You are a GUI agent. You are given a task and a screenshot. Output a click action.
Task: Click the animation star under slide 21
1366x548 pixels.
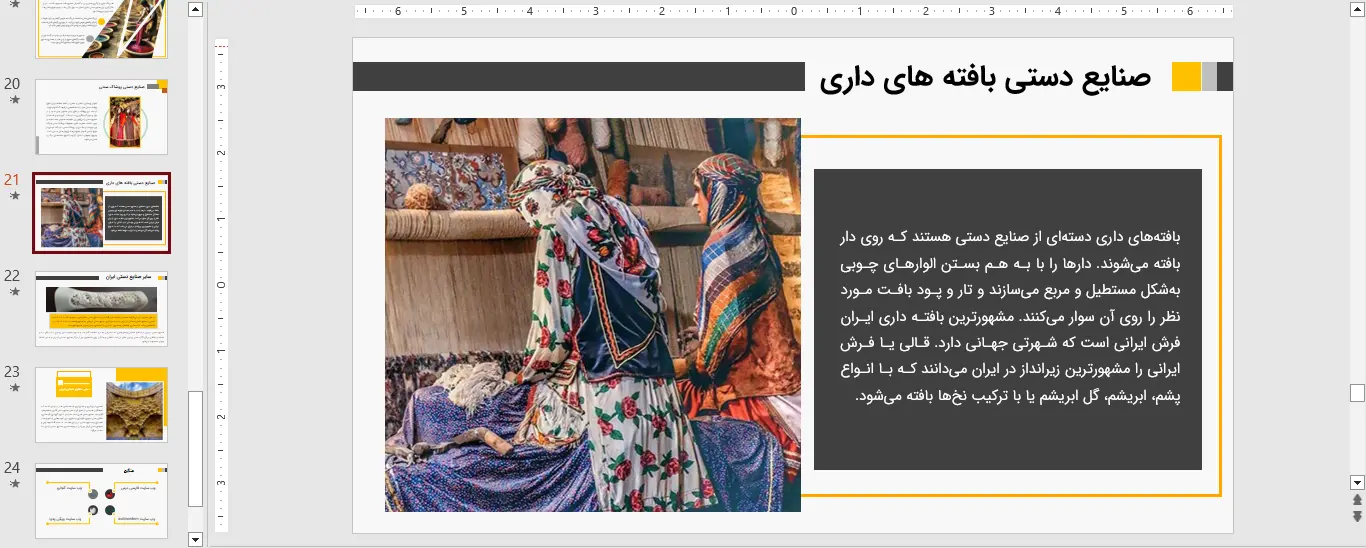pos(14,196)
